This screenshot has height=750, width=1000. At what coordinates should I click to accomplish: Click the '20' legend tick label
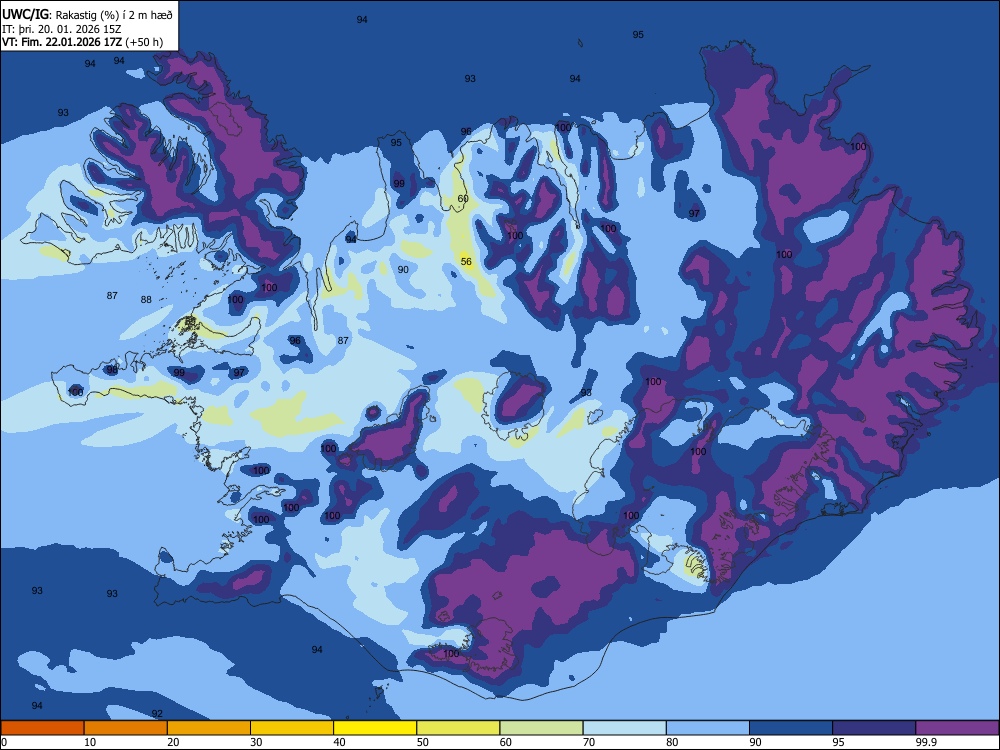point(173,742)
